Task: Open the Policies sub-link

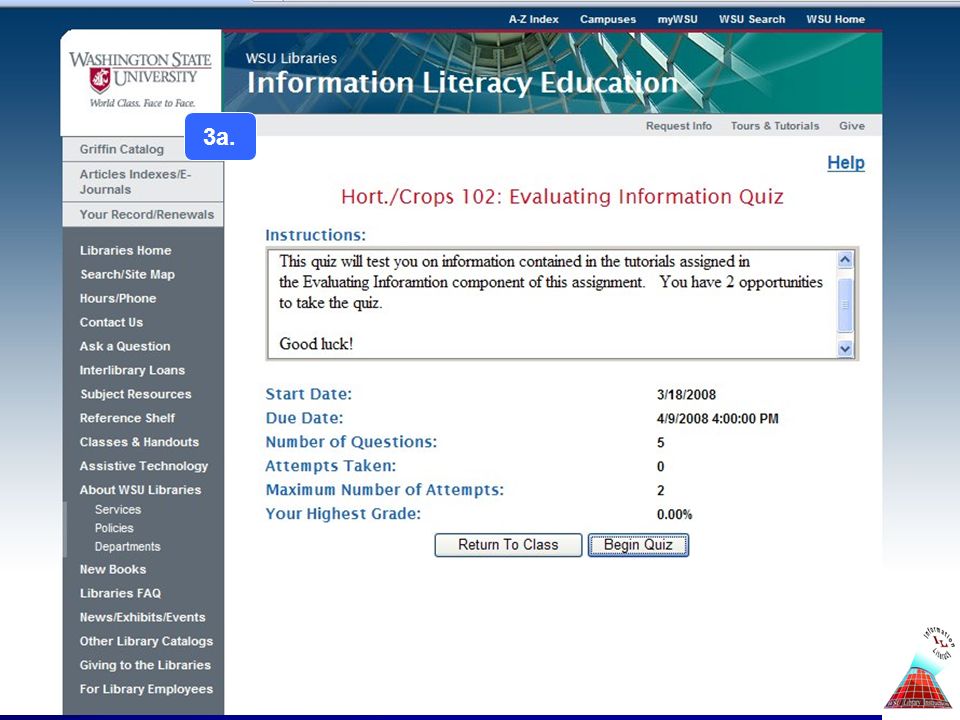Action: click(114, 528)
